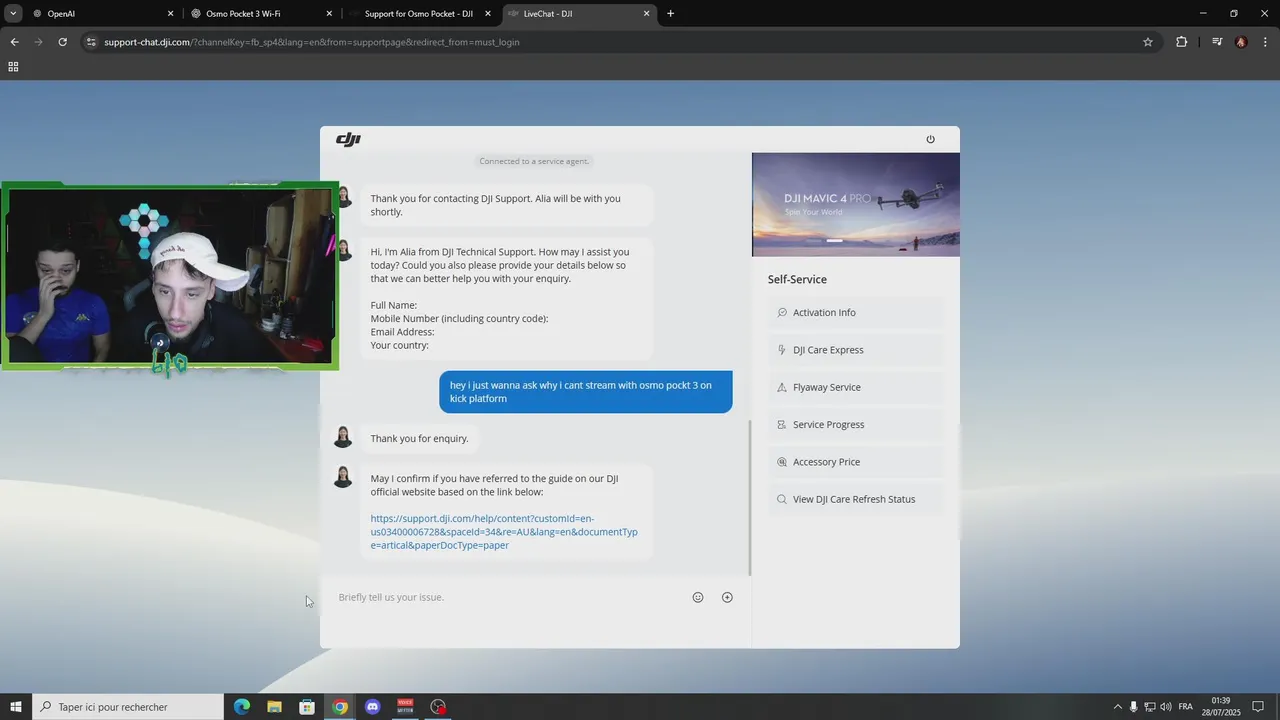
Task: Close the OpenAI tab
Action: [170, 14]
